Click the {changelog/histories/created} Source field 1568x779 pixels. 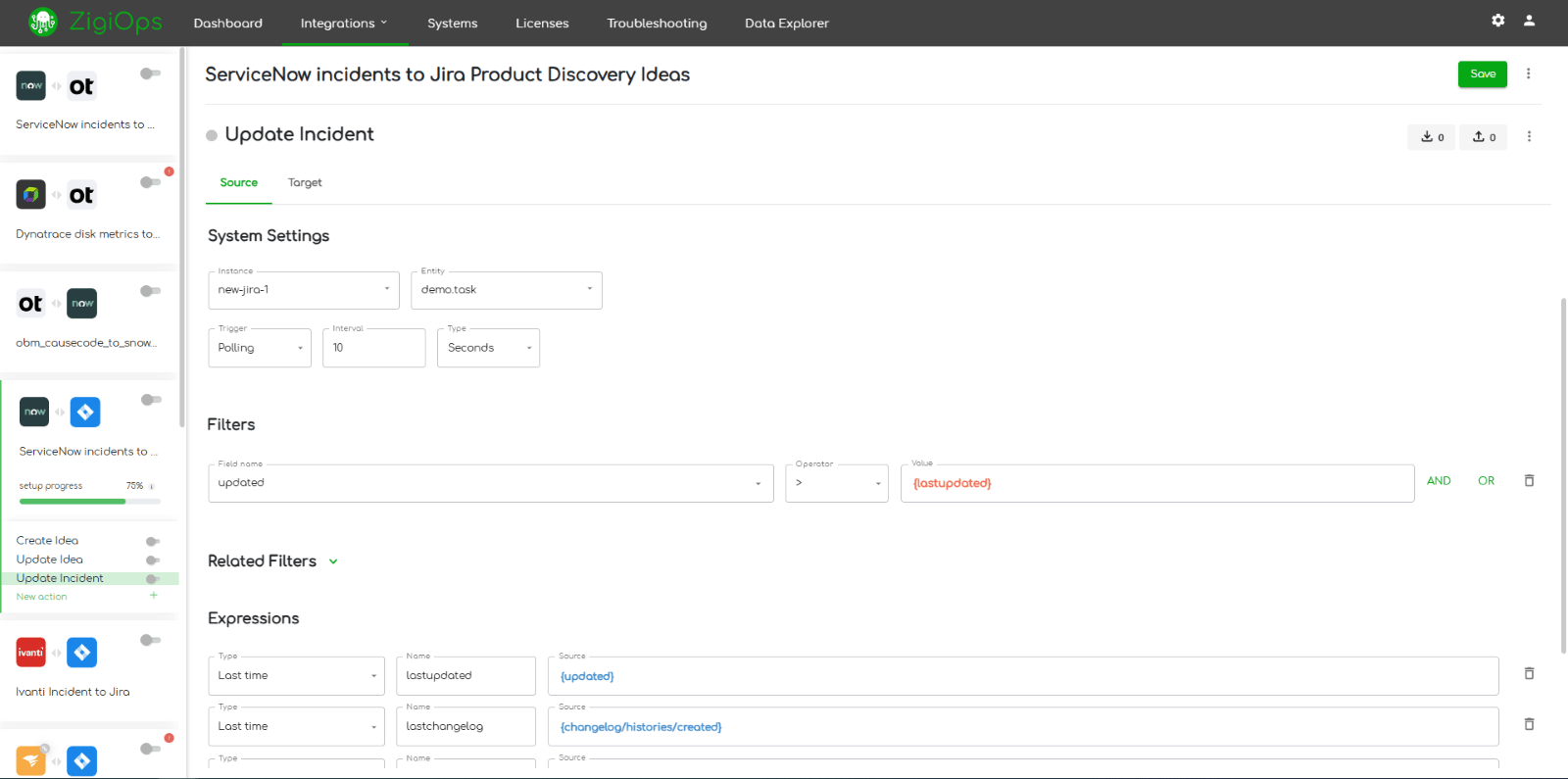coord(1023,727)
